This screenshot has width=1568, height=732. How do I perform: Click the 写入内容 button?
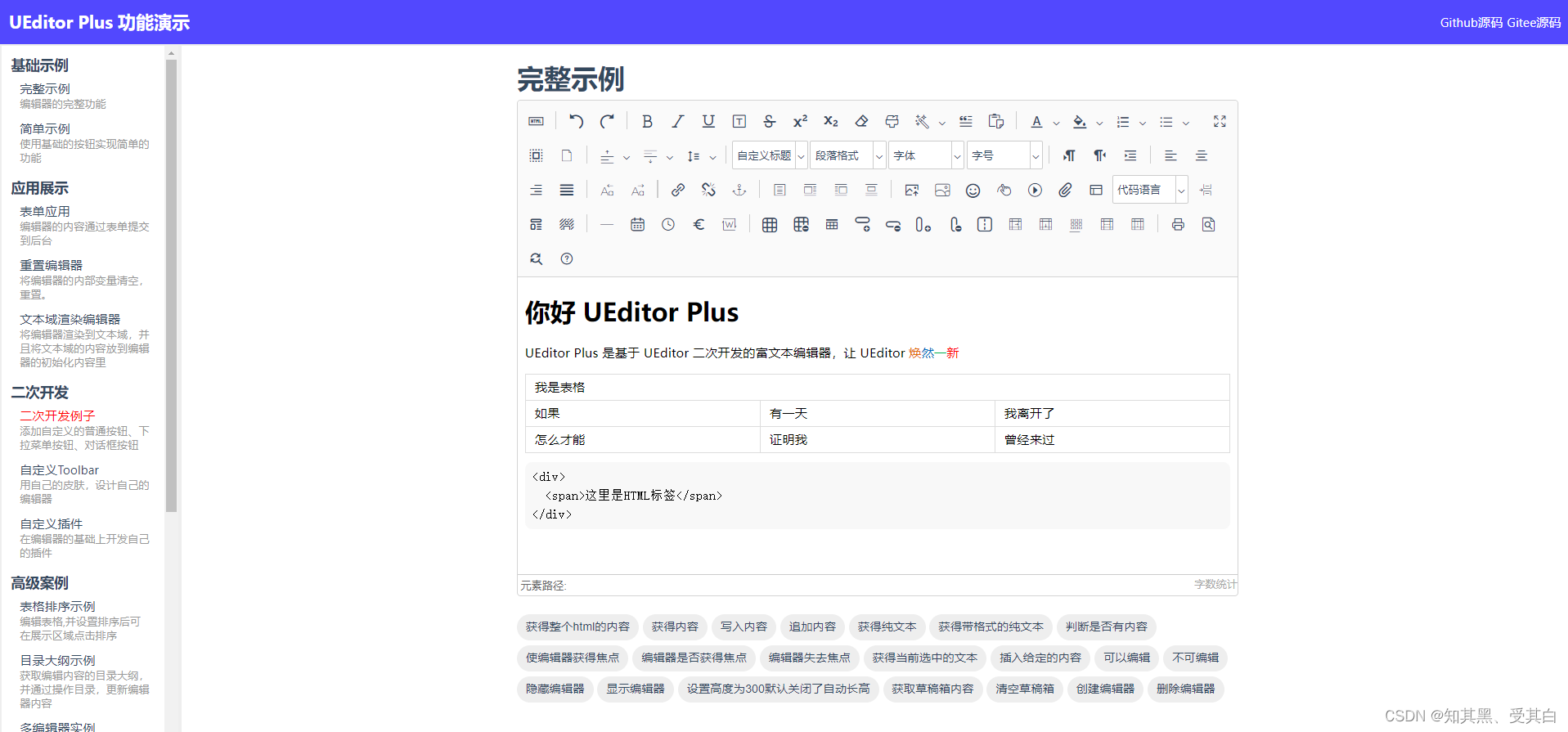pos(744,627)
